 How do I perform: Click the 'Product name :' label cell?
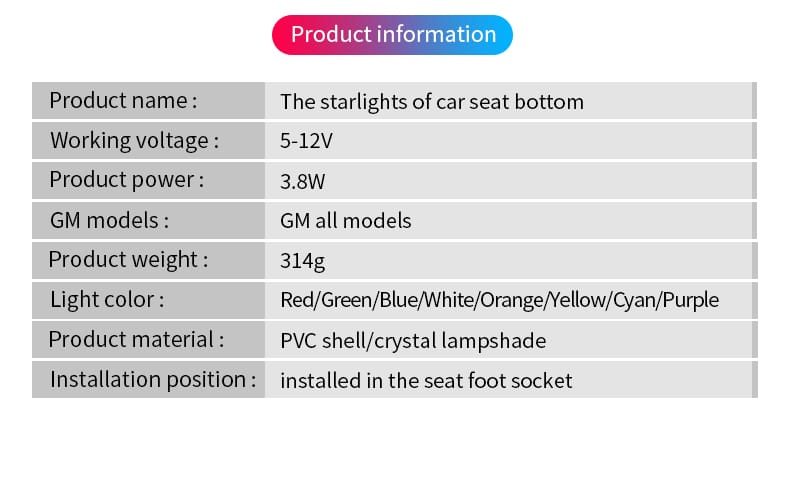(122, 100)
